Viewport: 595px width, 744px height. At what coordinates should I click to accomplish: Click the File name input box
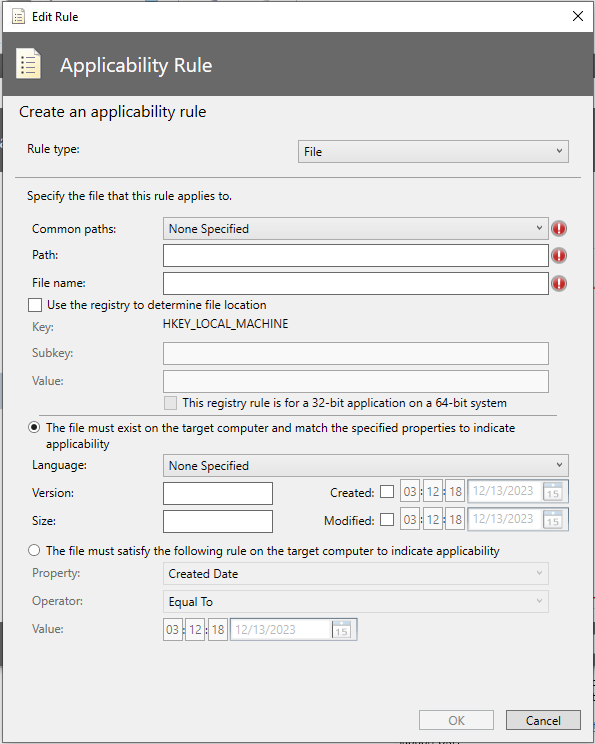(356, 283)
